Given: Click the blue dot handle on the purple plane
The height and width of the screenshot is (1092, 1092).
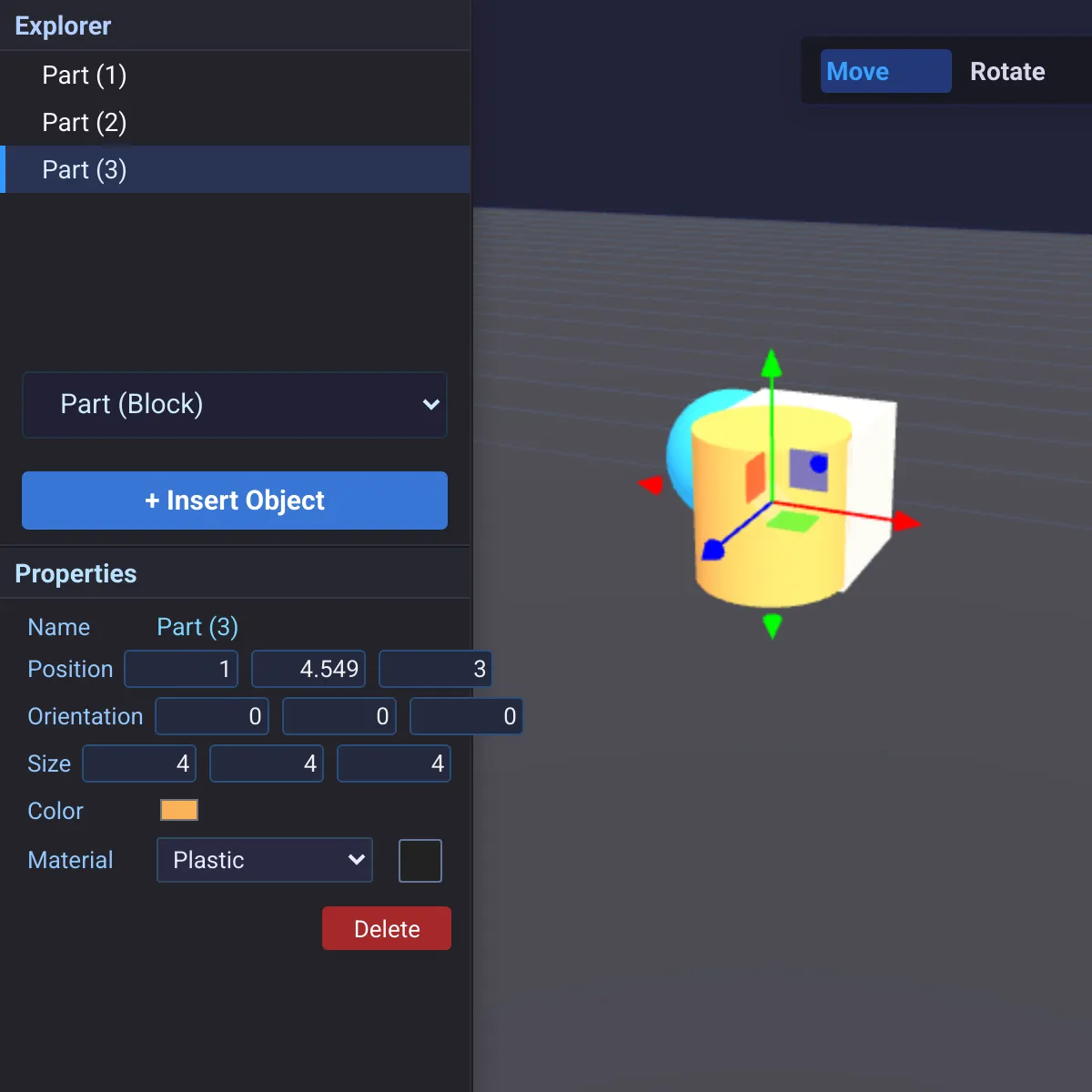Looking at the screenshot, I should [x=819, y=464].
